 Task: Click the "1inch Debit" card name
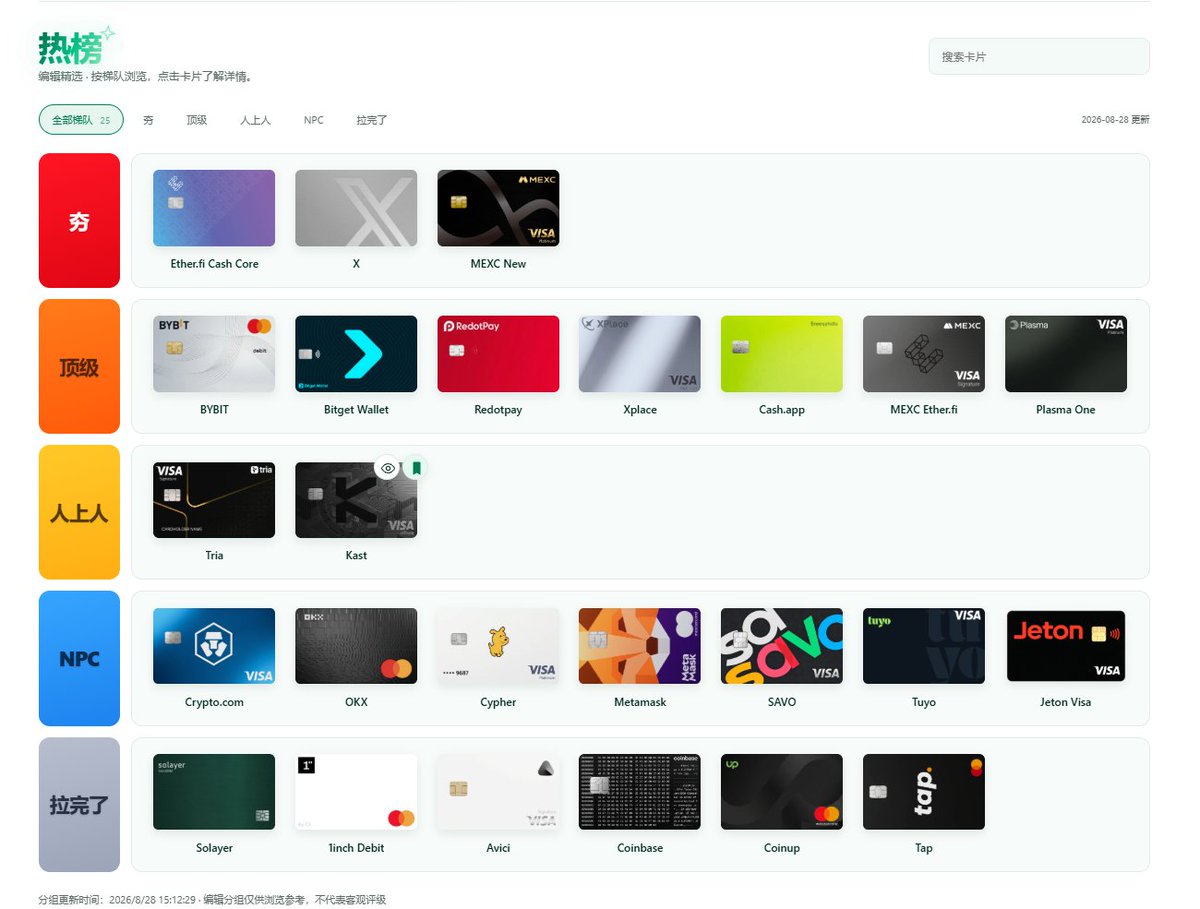[x=356, y=848]
